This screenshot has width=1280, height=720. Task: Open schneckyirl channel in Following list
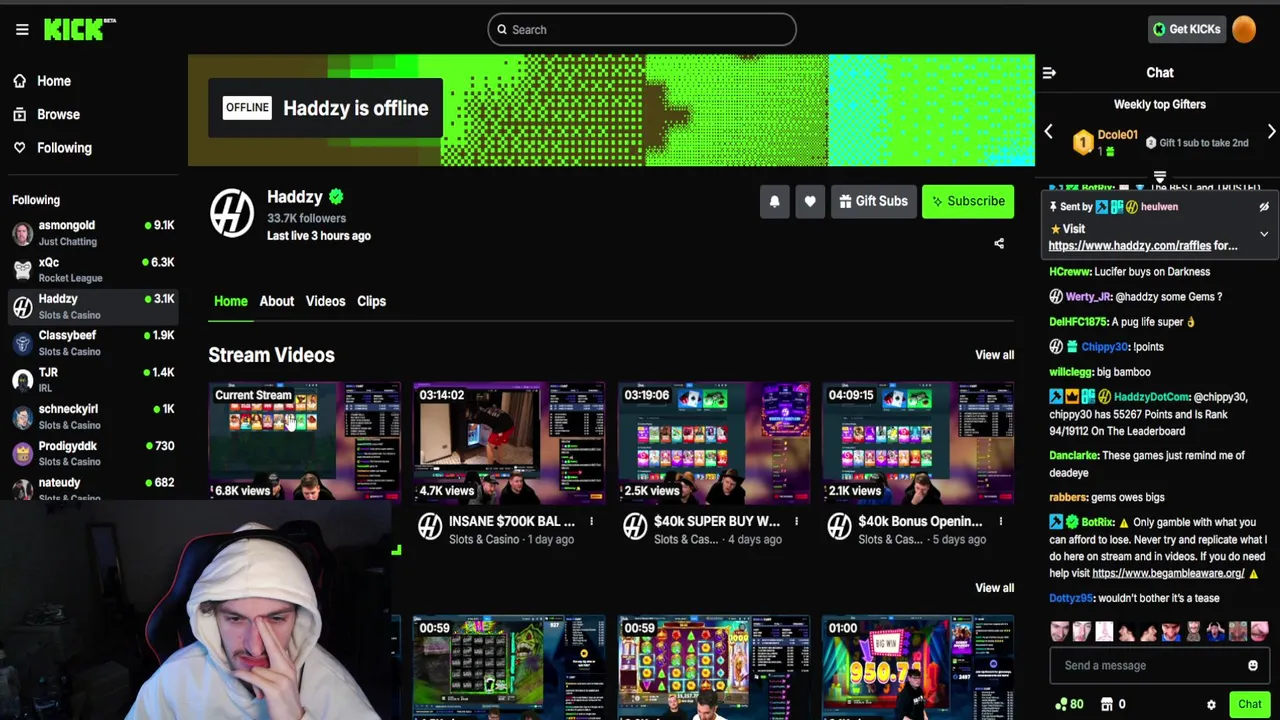(x=93, y=417)
